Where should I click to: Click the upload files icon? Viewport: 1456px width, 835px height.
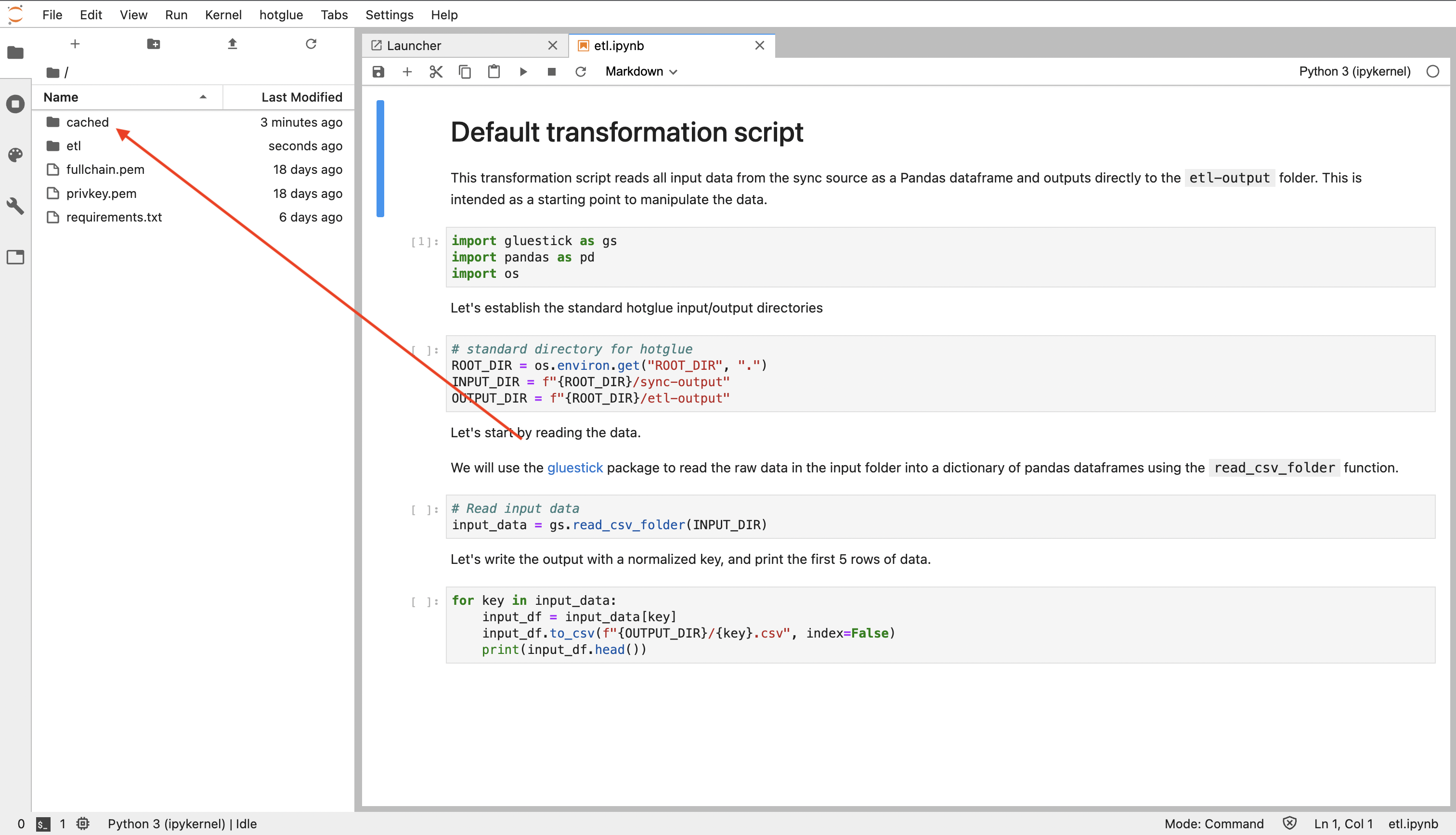232,44
